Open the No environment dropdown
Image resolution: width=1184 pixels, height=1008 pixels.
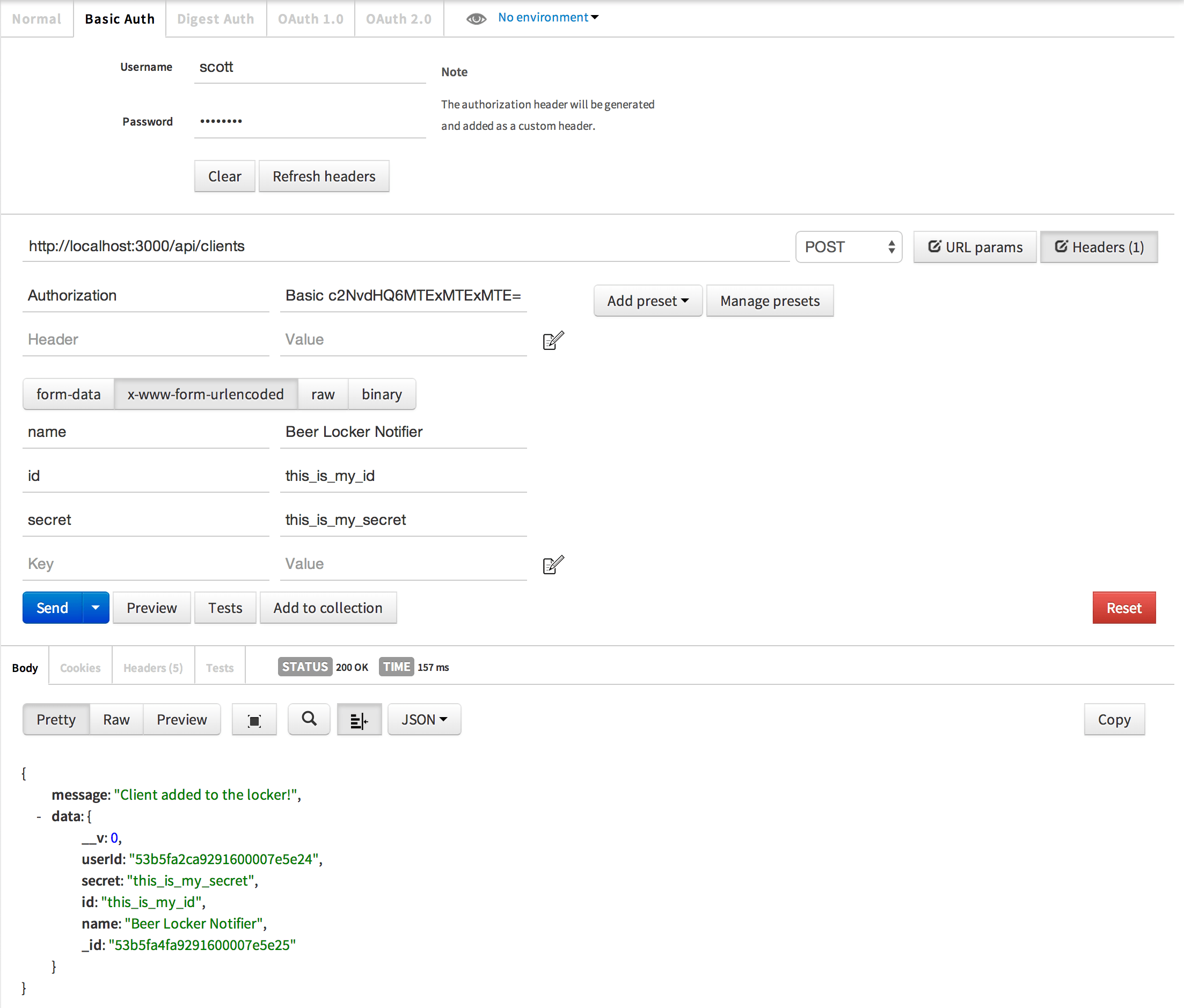point(549,18)
